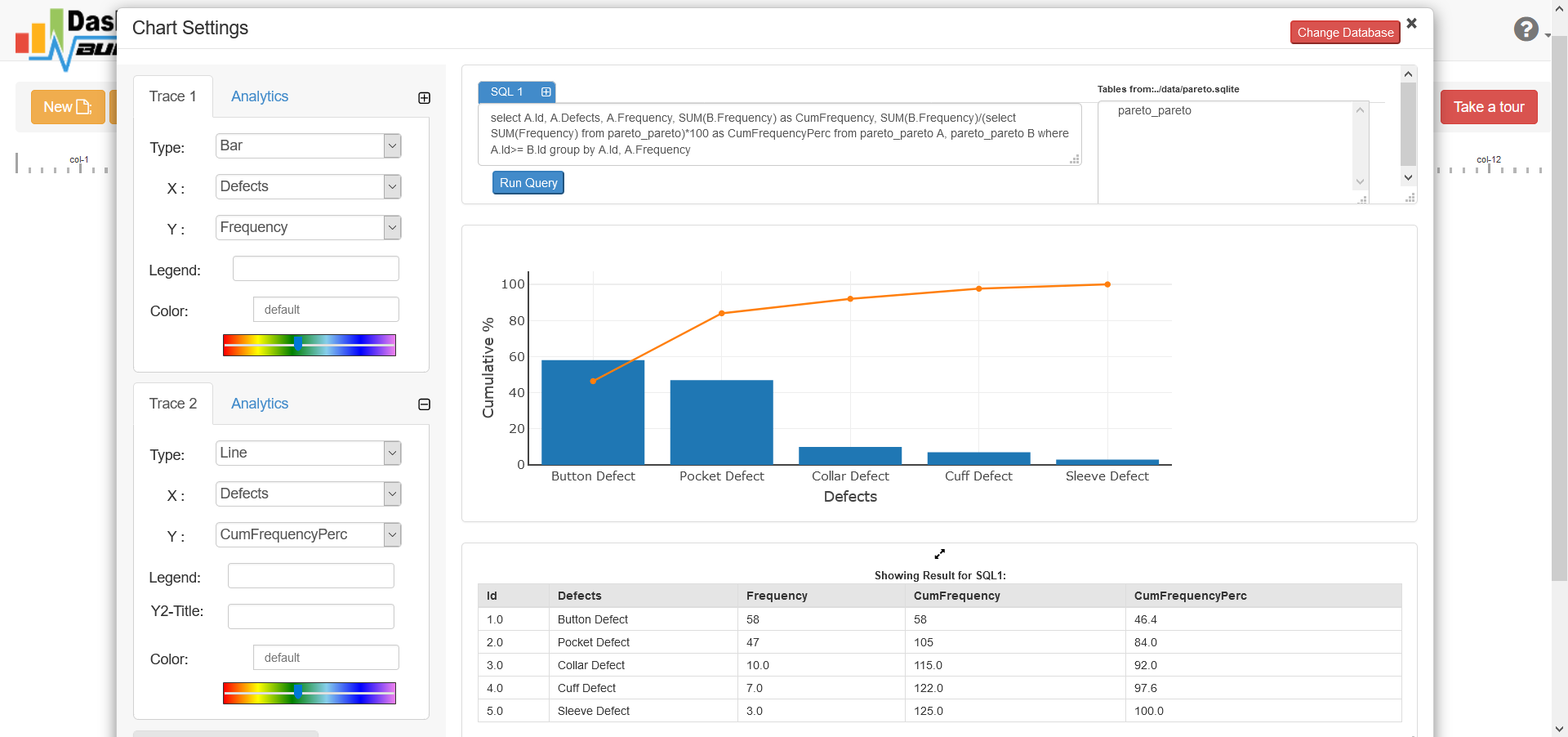Click the New button in background page
The height and width of the screenshot is (737, 1568).
pyautogui.click(x=68, y=107)
